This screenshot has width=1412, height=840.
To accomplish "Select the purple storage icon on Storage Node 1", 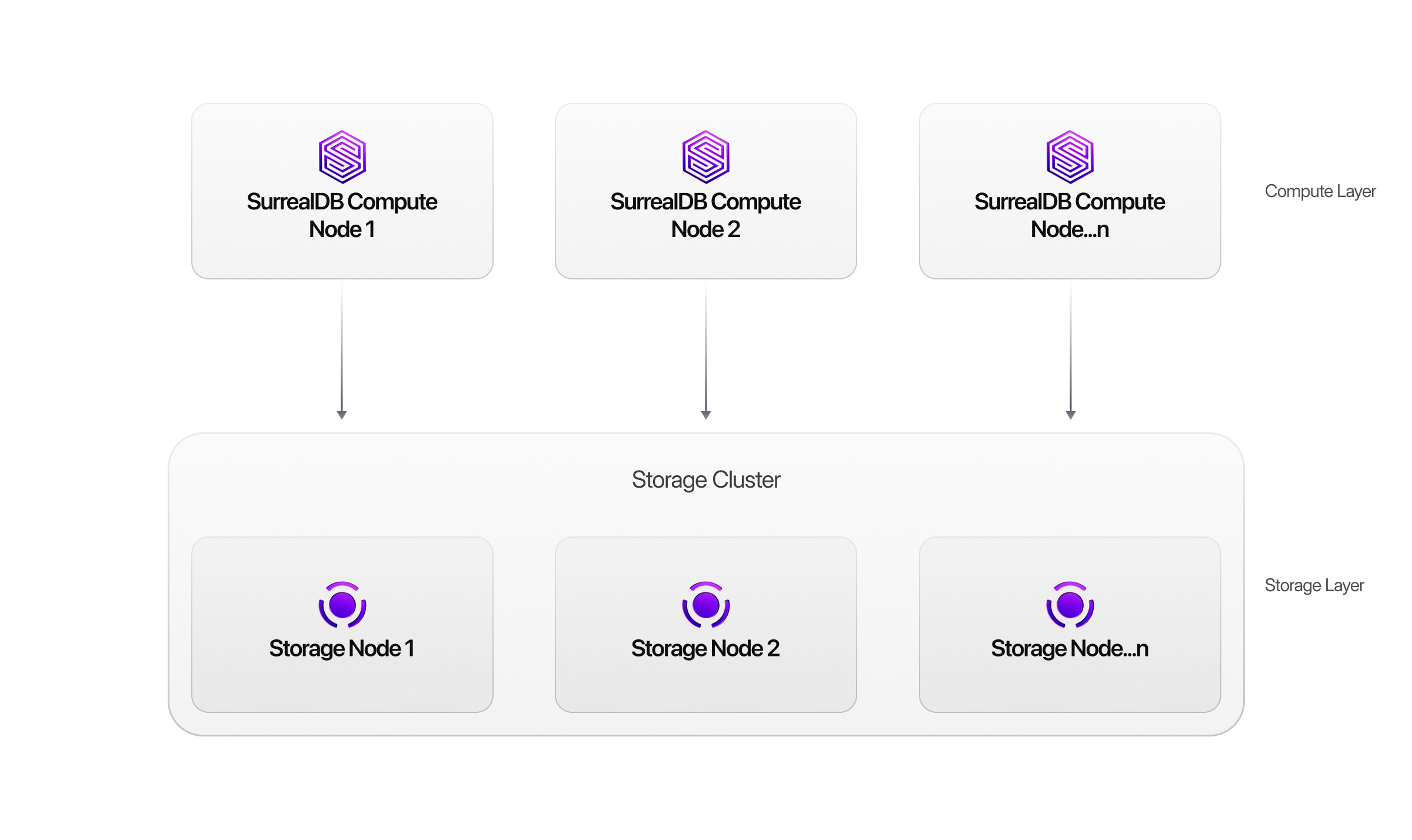I will coord(342,605).
